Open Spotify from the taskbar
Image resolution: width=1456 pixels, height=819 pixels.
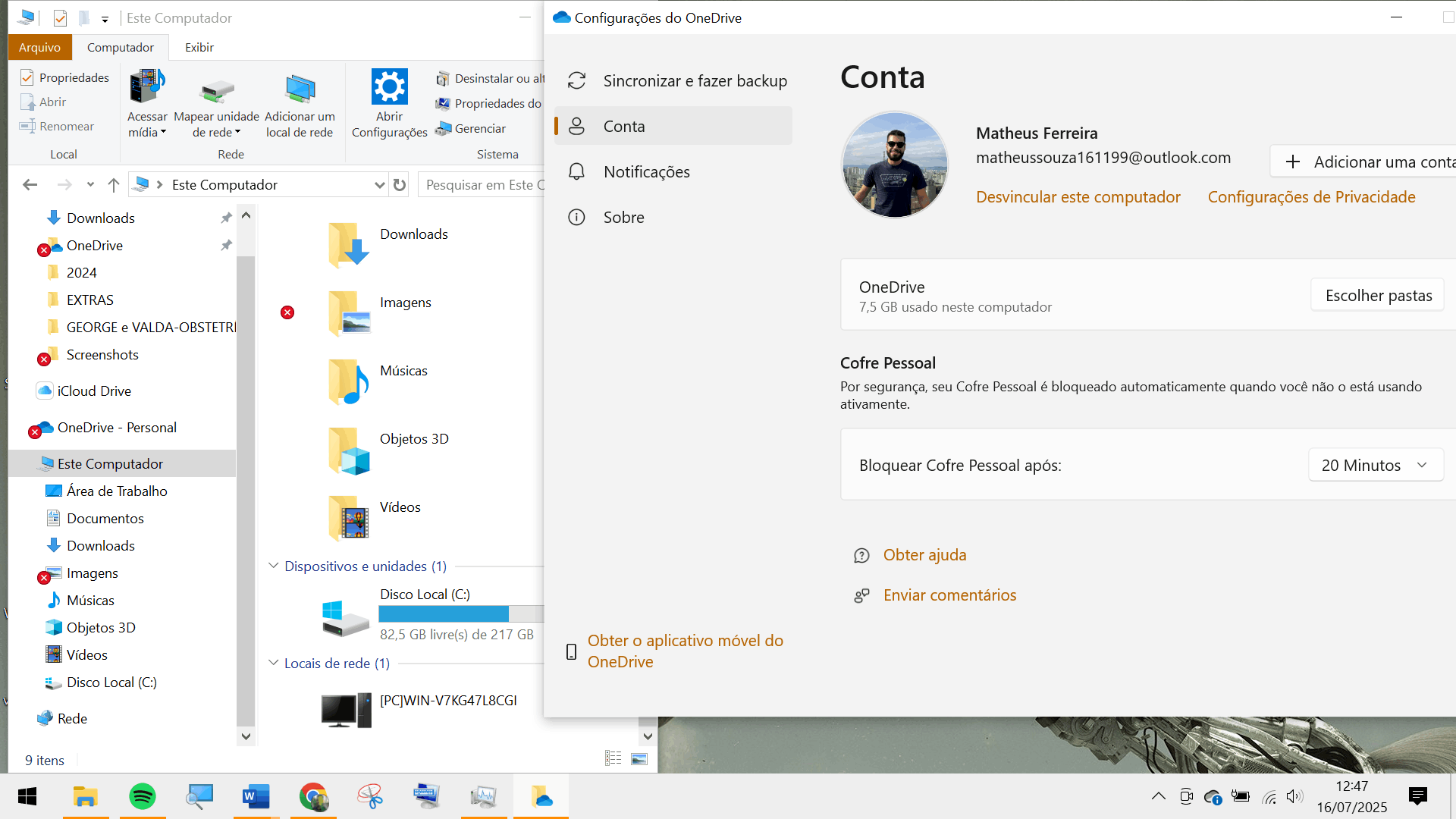(143, 796)
